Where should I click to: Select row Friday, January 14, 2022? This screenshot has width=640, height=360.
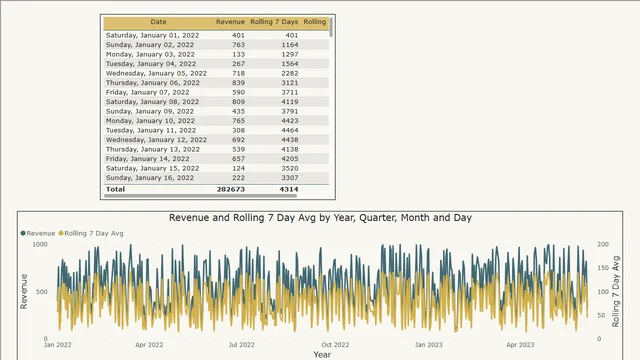[x=216, y=159]
